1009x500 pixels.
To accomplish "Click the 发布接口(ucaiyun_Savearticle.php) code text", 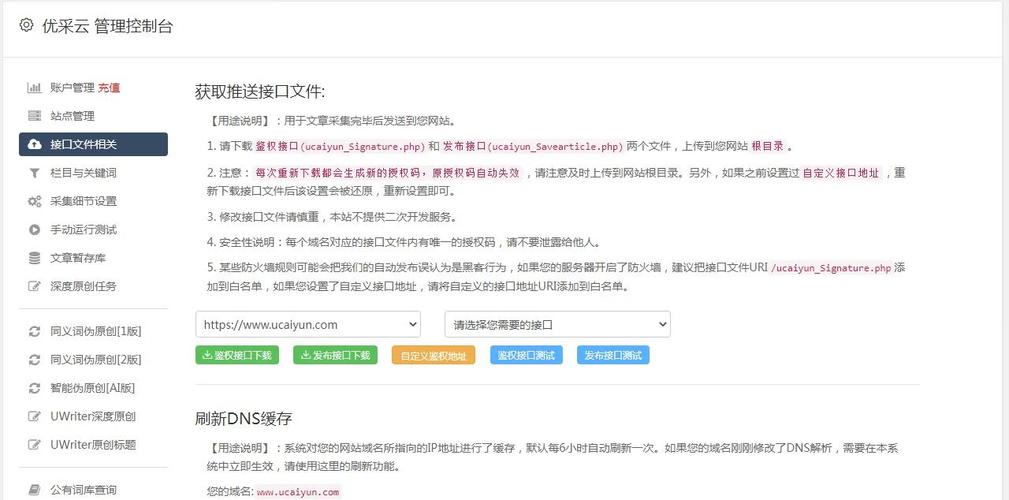I will click(533, 146).
